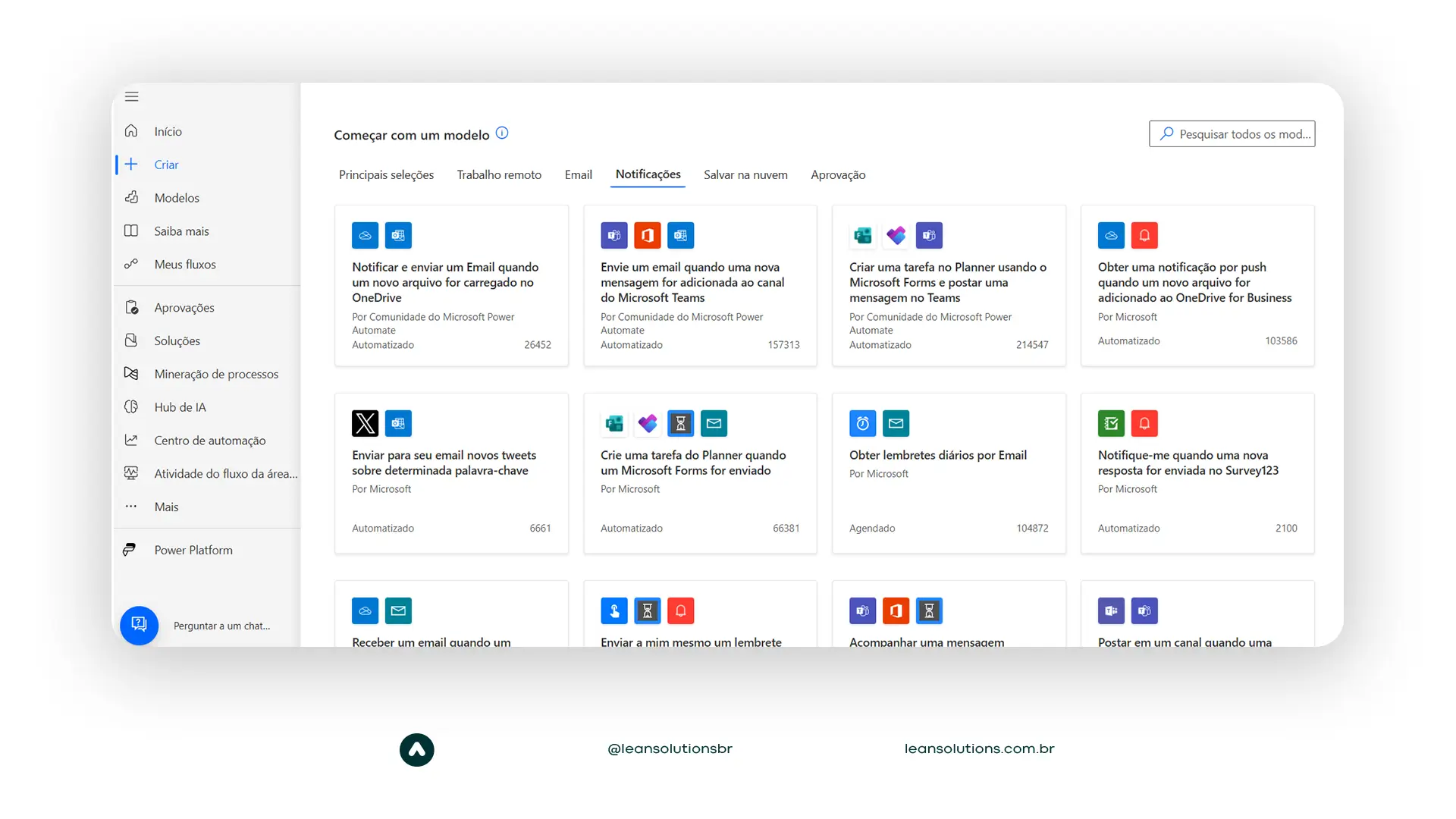Click the Começar com um modelo heading

[x=412, y=135]
